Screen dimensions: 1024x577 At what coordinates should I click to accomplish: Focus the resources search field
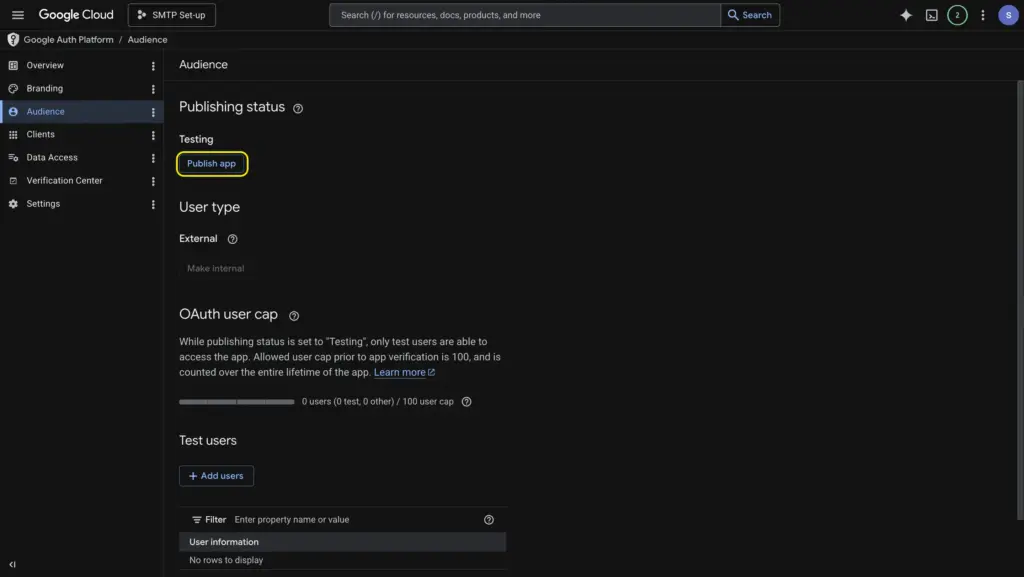pyautogui.click(x=524, y=14)
